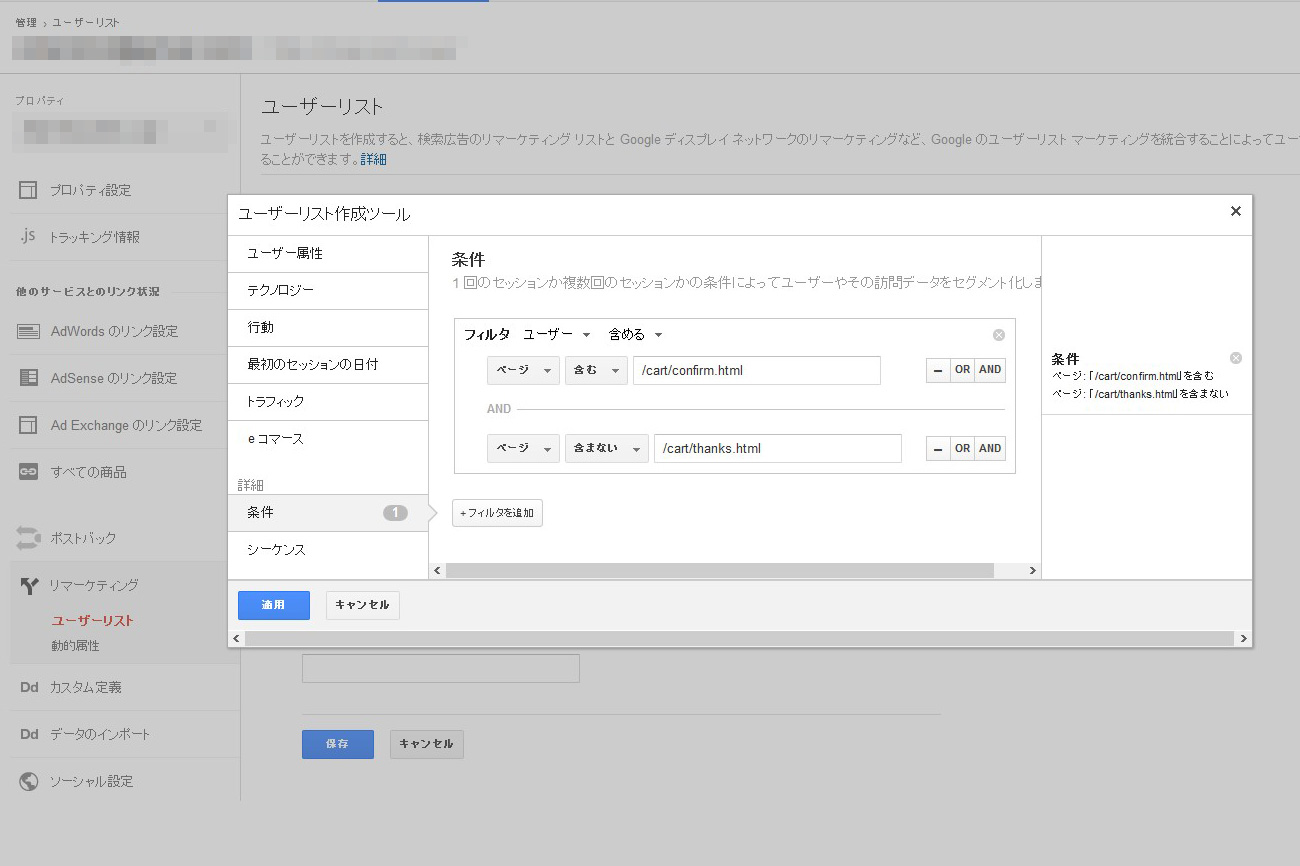Open the 含む match-type dropdown
Screen dimensions: 1300x866
[596, 370]
